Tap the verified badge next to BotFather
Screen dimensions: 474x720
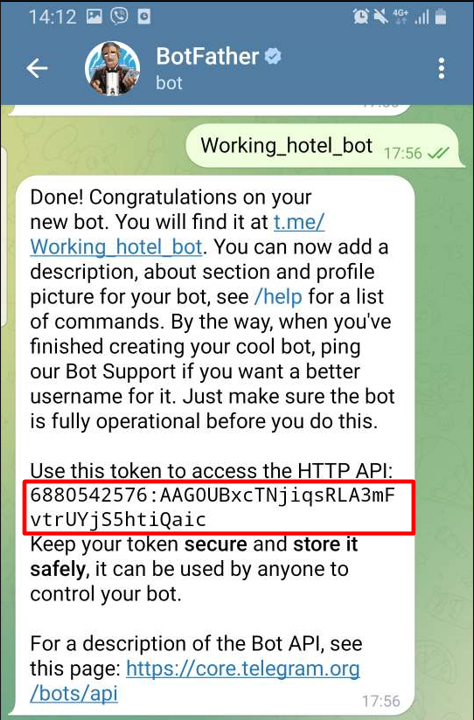273,57
